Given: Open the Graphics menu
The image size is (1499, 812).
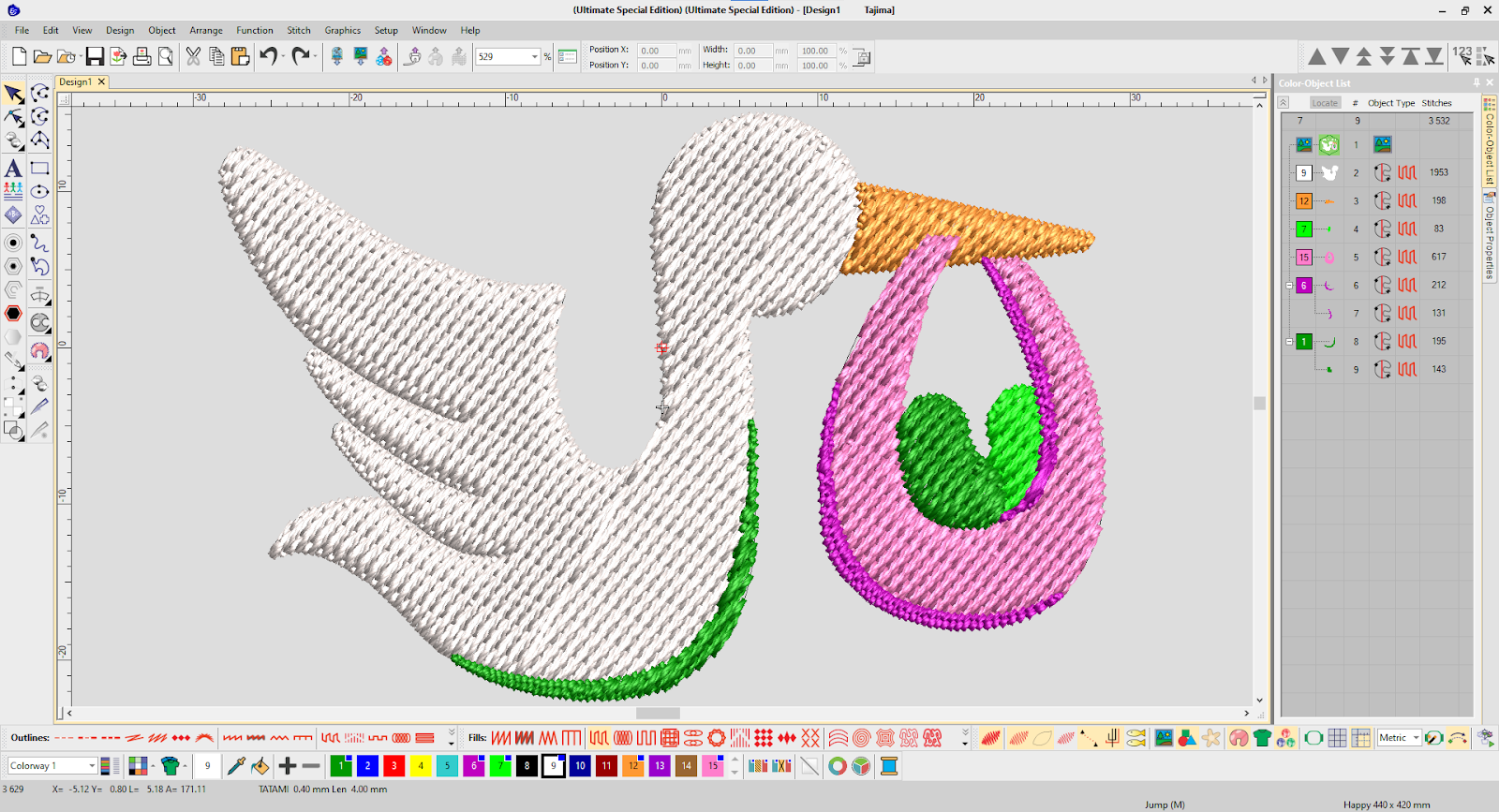Looking at the screenshot, I should [x=343, y=30].
